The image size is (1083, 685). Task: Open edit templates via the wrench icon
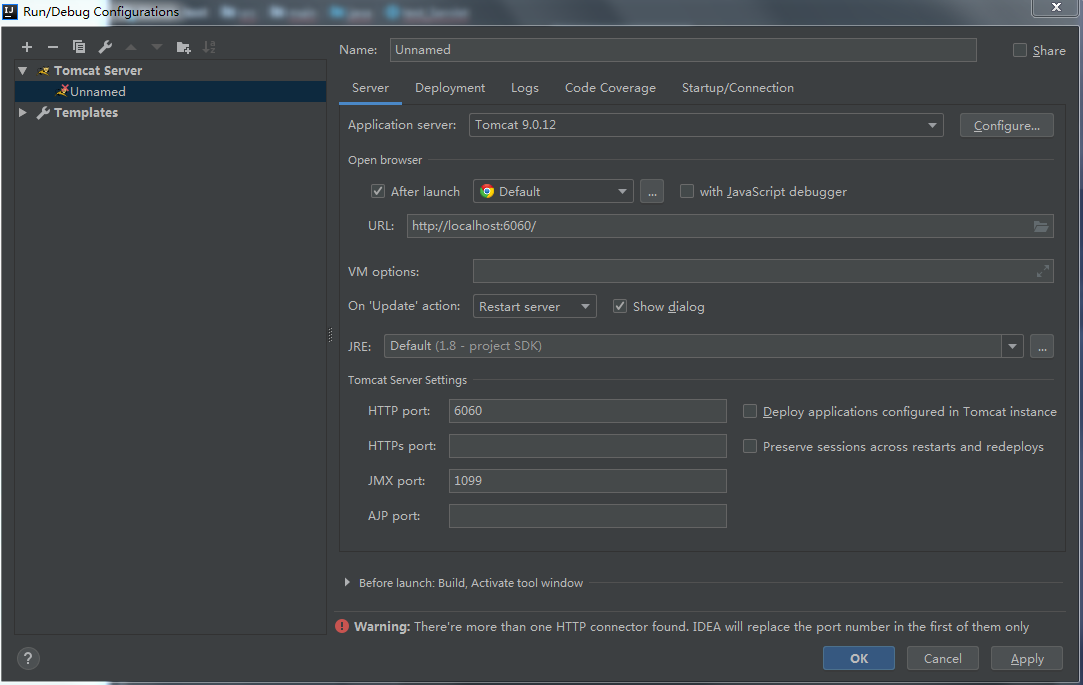[x=105, y=47]
